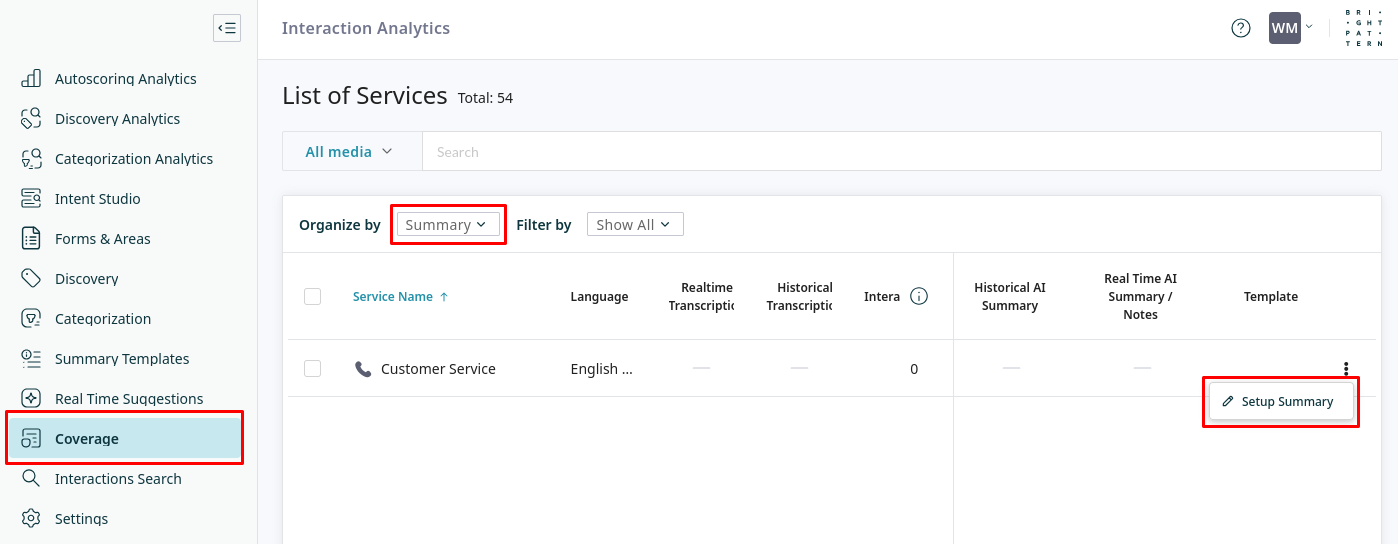This screenshot has width=1398, height=544.
Task: Go to Summary Templates in sidebar
Action: coord(122,359)
